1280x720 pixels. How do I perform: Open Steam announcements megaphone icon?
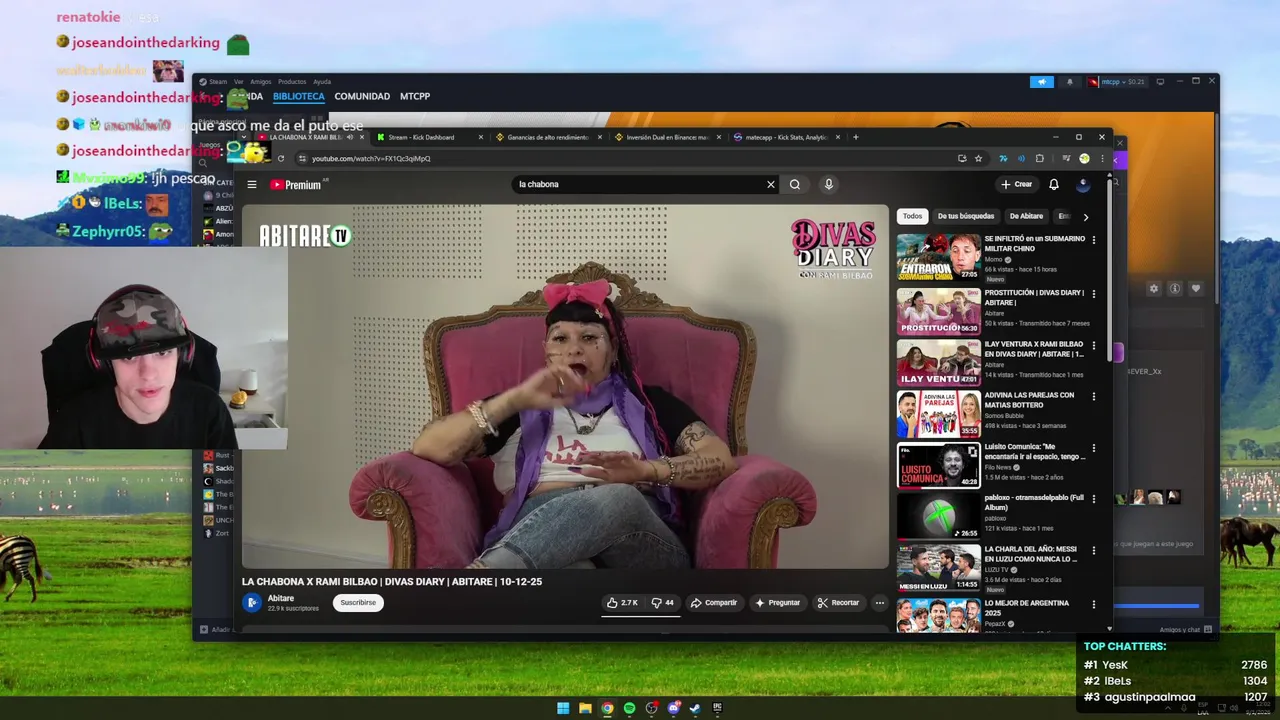[x=1041, y=82]
